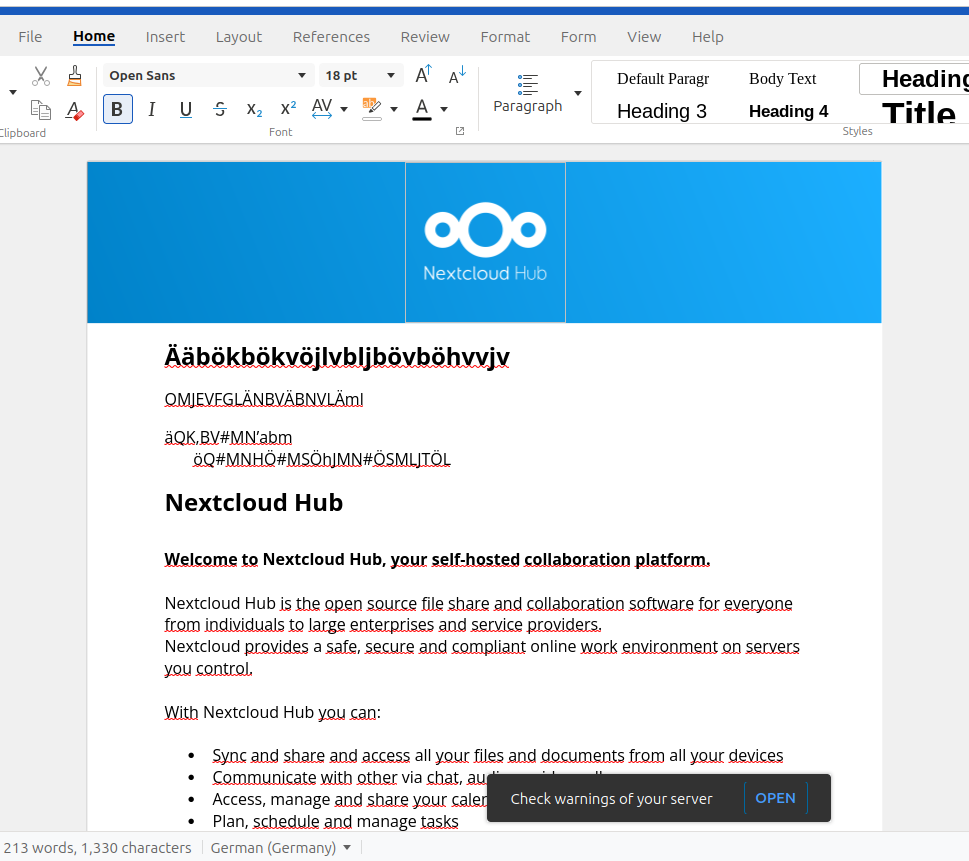The image size is (969, 861).
Task: Toggle Italic formatting
Action: click(151, 109)
